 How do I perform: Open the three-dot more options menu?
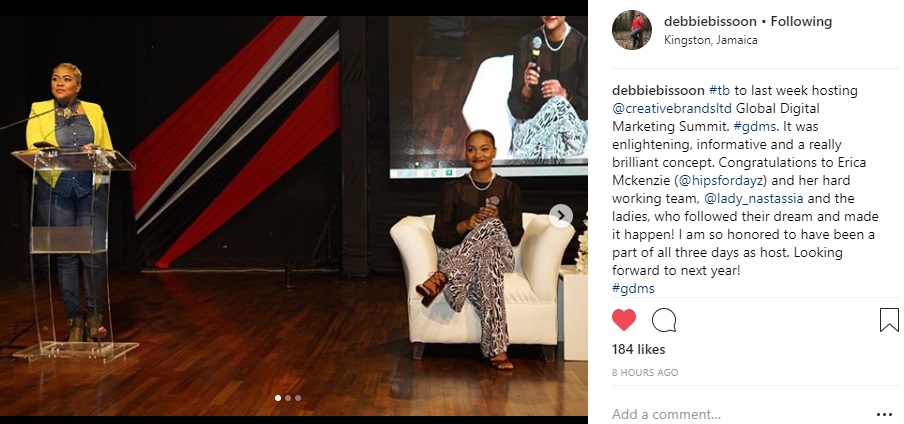(884, 414)
